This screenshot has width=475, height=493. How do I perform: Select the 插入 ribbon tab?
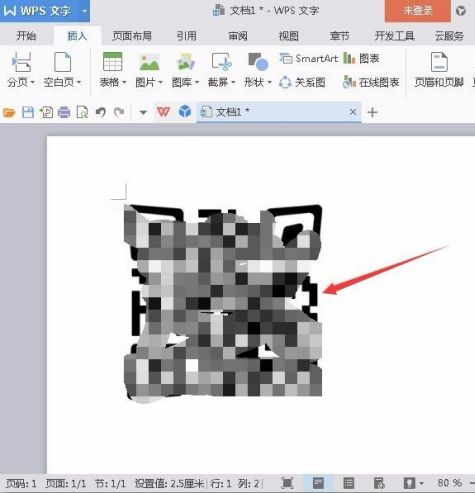(77, 36)
